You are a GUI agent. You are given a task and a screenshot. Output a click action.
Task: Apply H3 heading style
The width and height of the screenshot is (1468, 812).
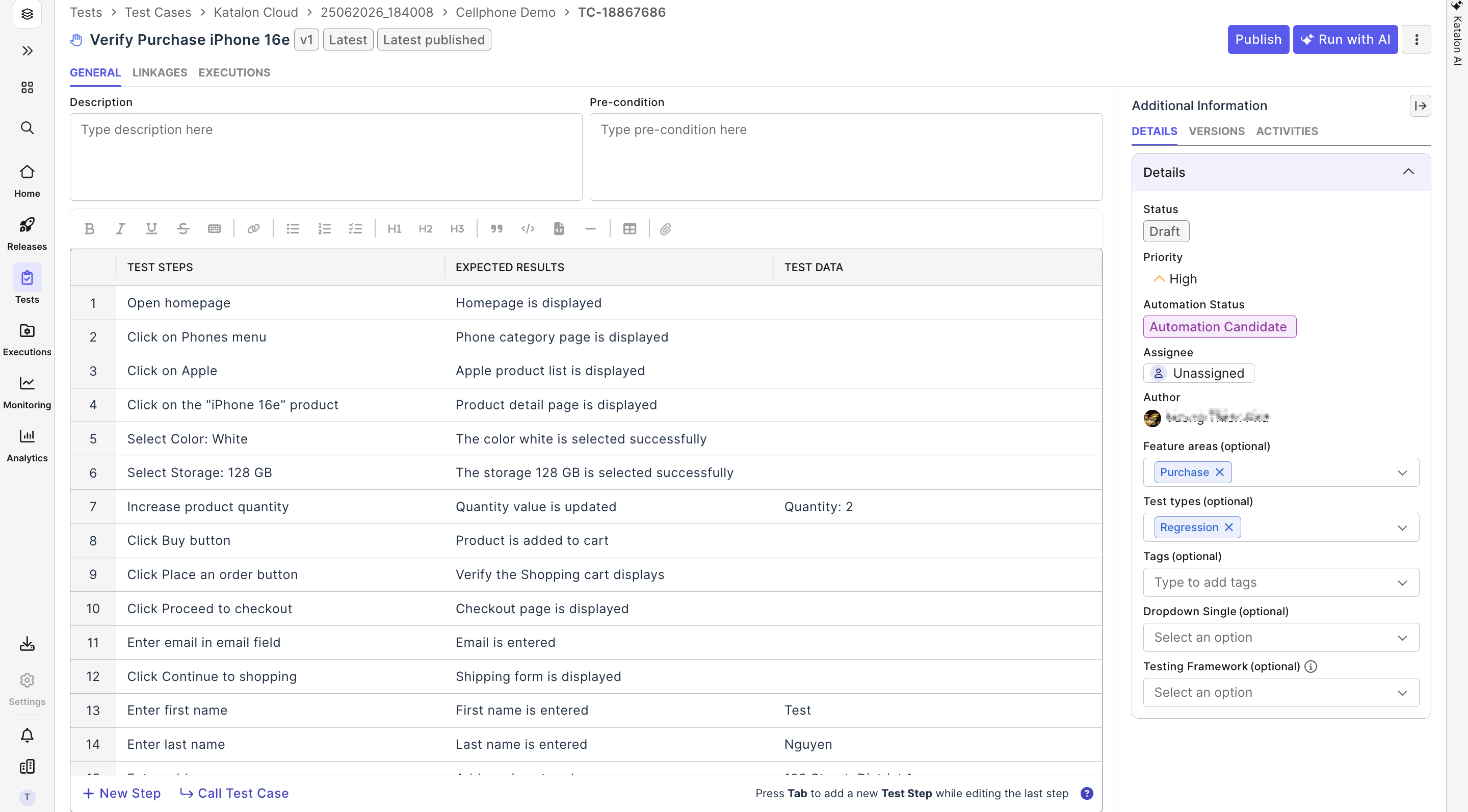[457, 229]
